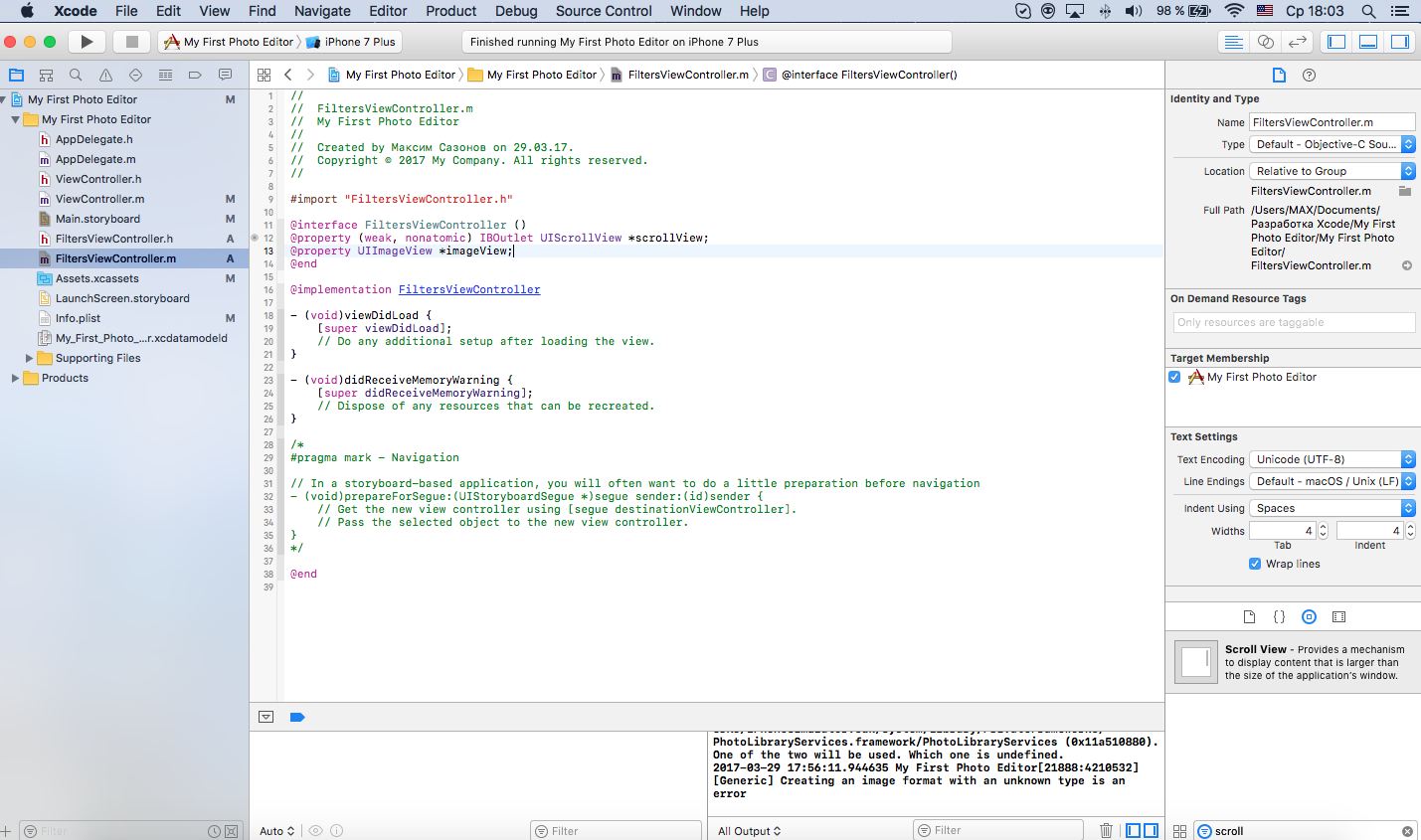Show the Object library
1421x840 pixels.
[x=1309, y=616]
